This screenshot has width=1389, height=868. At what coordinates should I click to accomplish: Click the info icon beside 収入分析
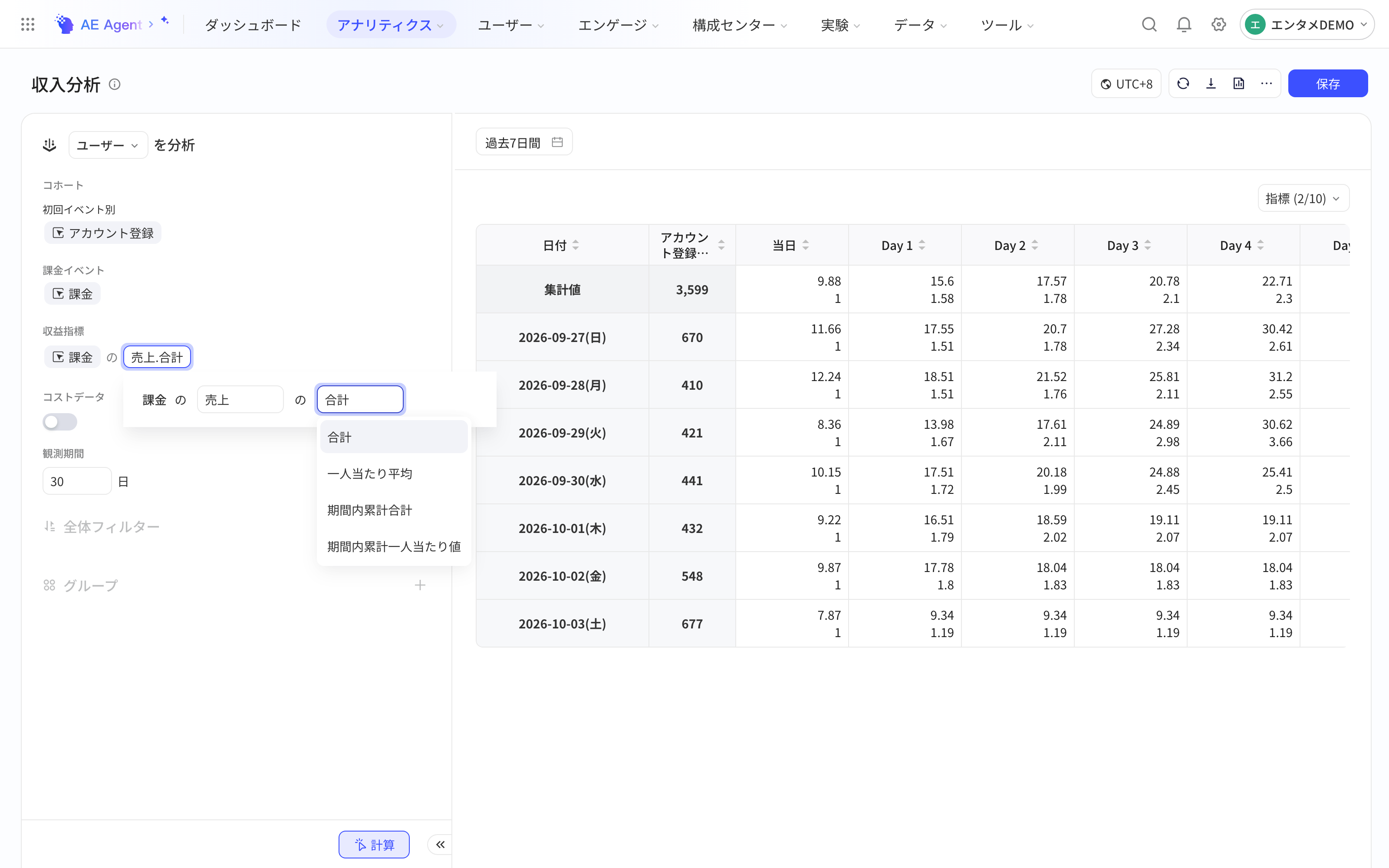point(115,84)
